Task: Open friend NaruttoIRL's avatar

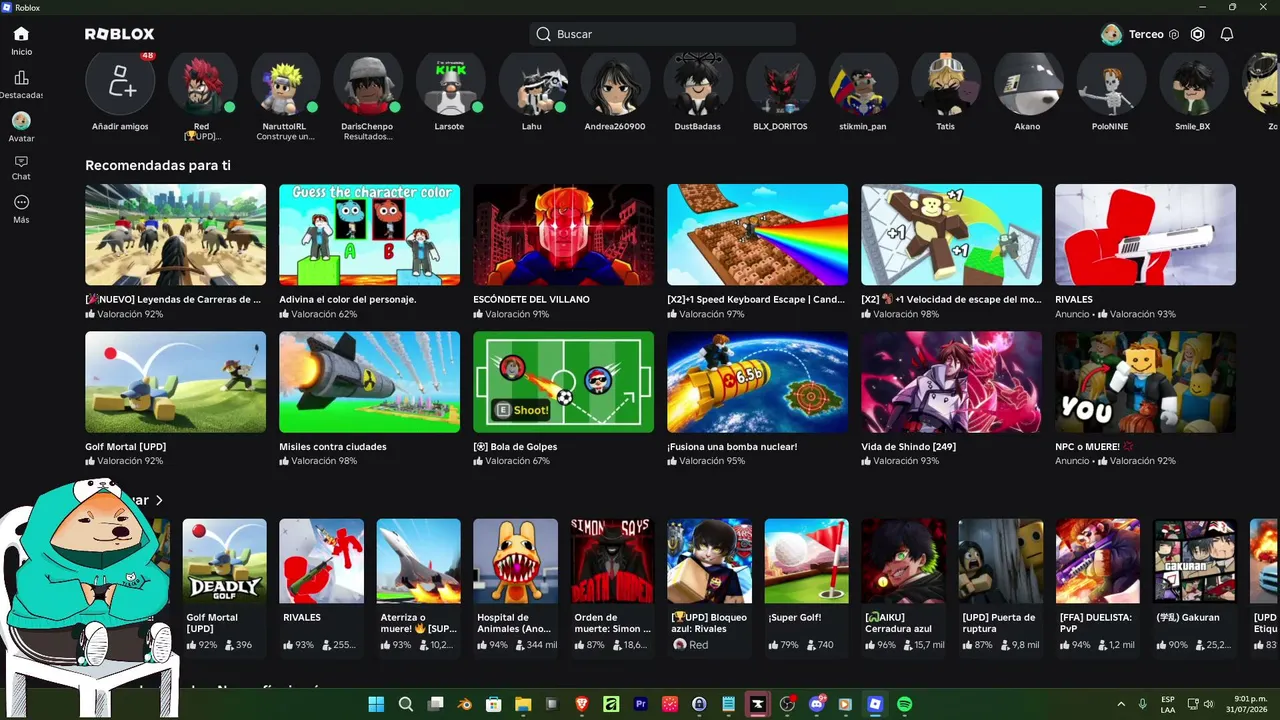Action: point(285,82)
